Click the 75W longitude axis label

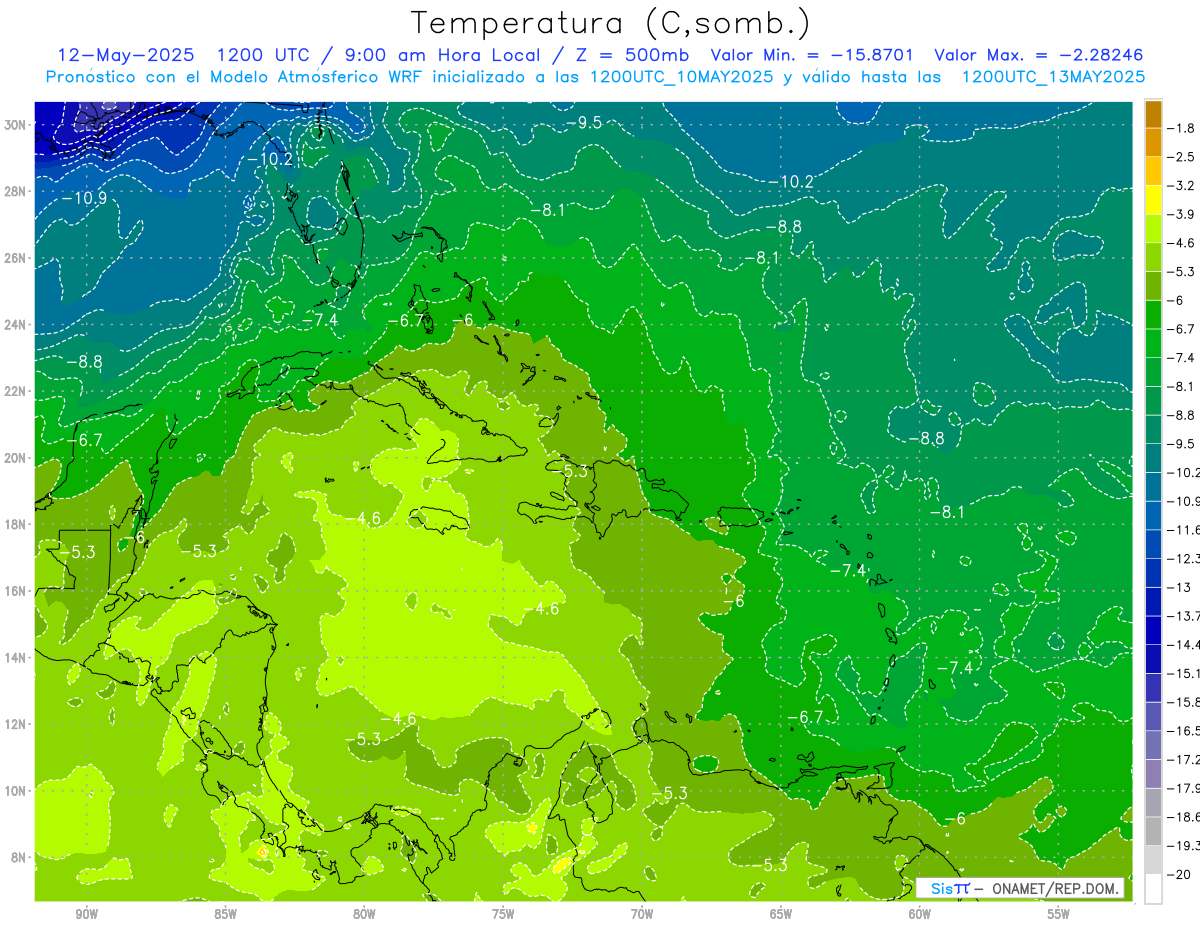tap(503, 914)
